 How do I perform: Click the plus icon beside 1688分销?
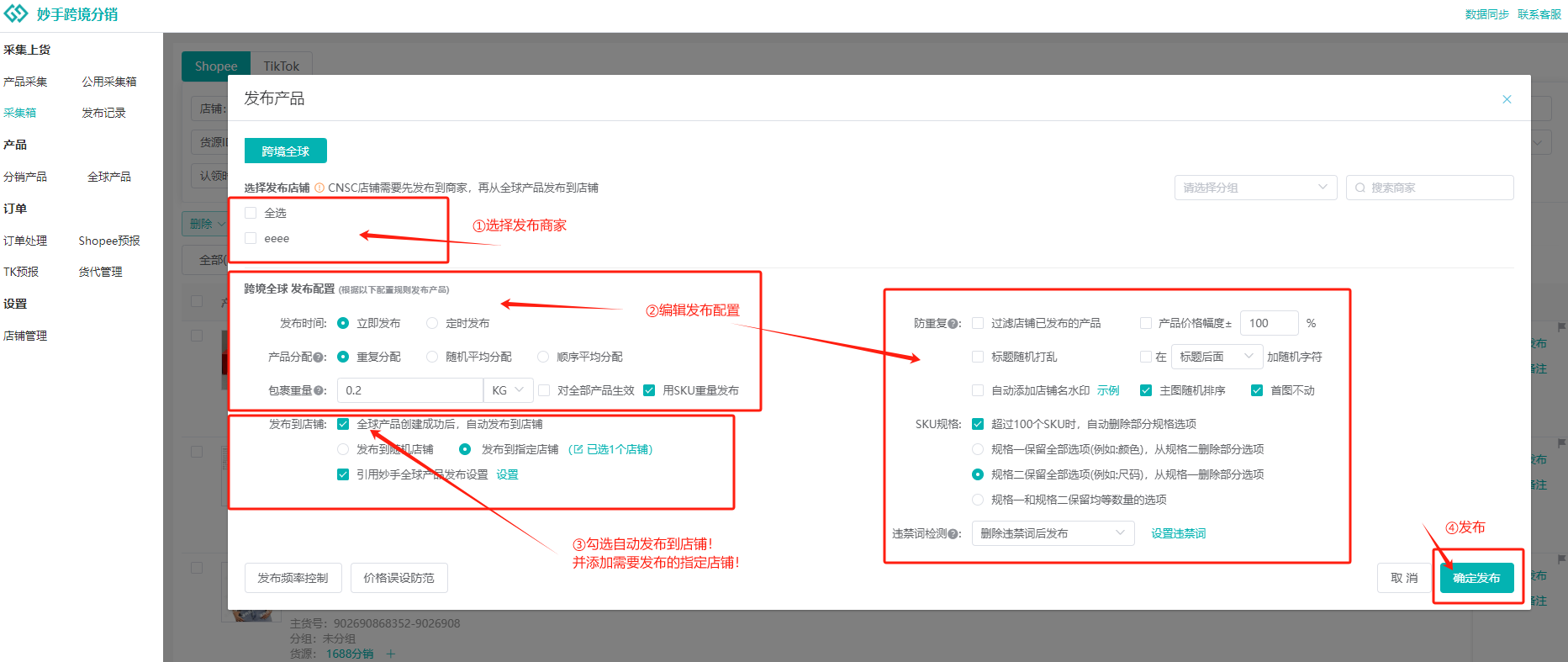coord(390,654)
